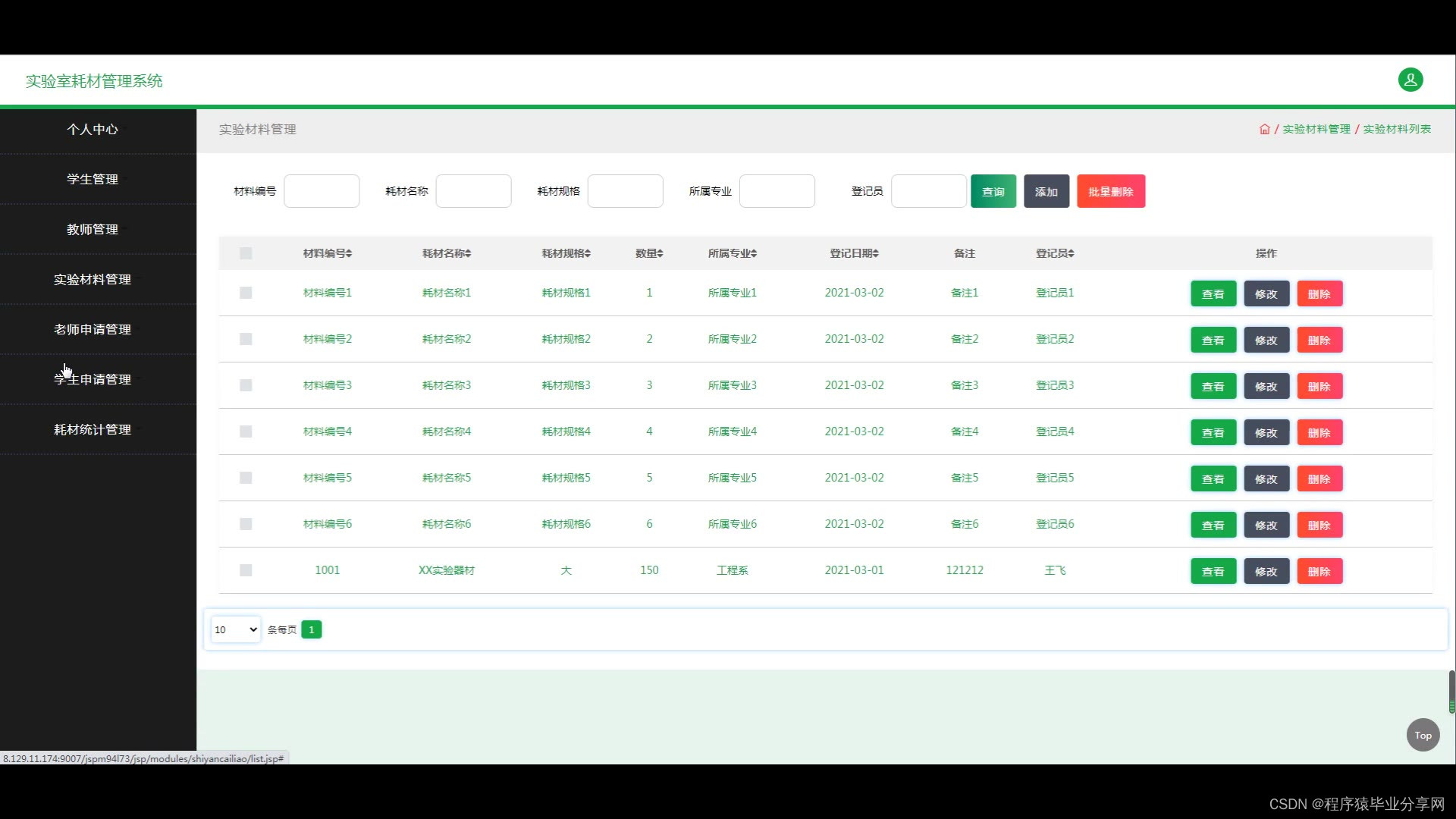
Task: Sort by the 材料编号 column arrows
Action: (348, 253)
